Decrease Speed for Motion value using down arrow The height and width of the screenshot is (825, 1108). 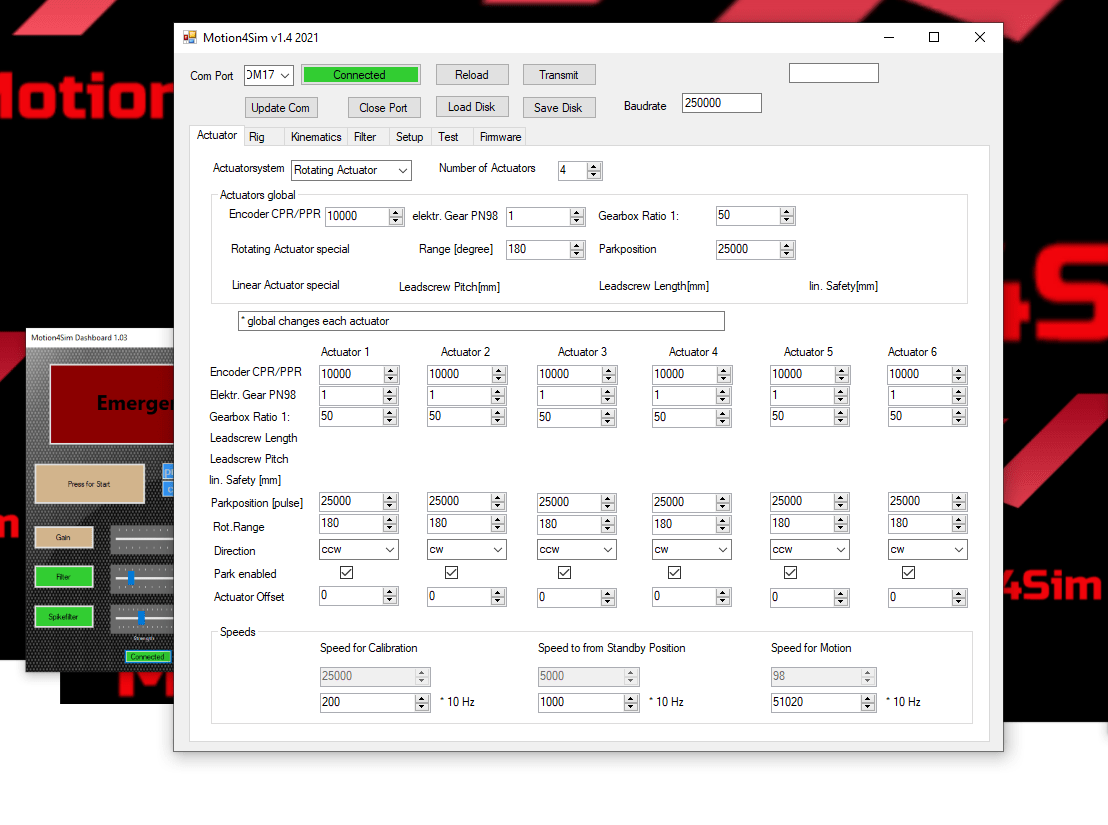pos(868,706)
